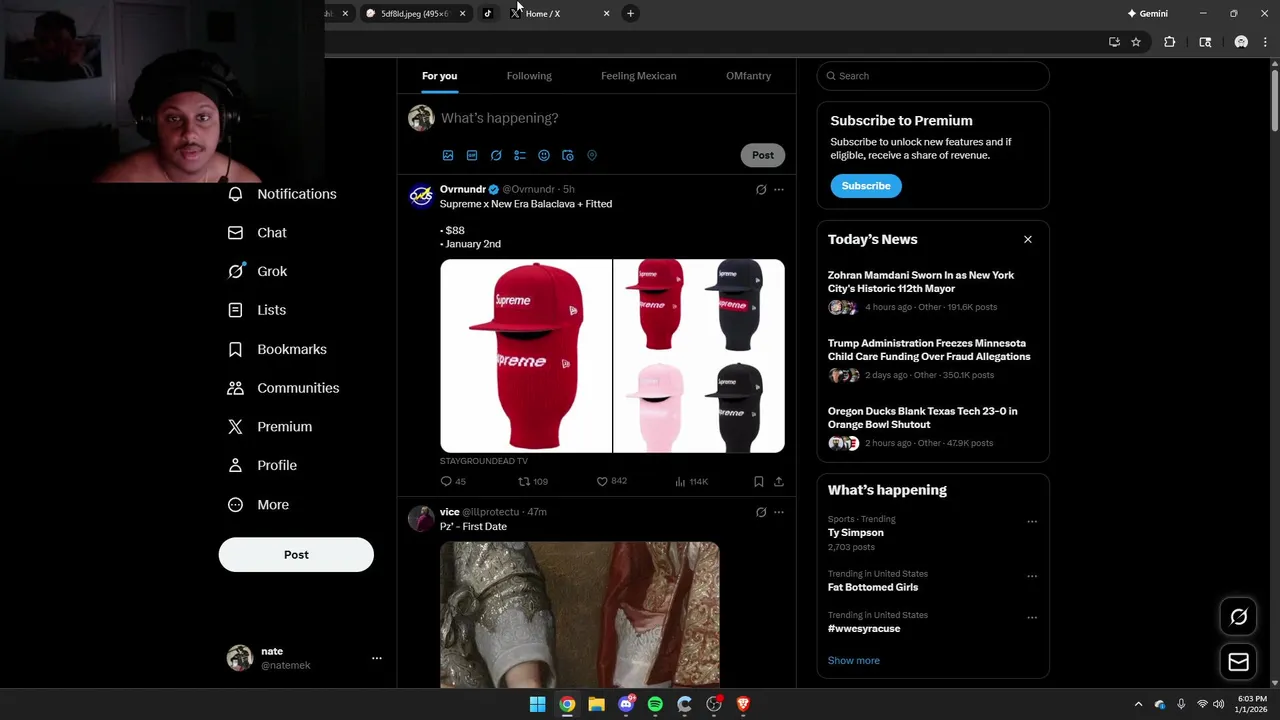This screenshot has height=720, width=1280.
Task: Open Bookmarks in the sidebar
Action: [278, 349]
